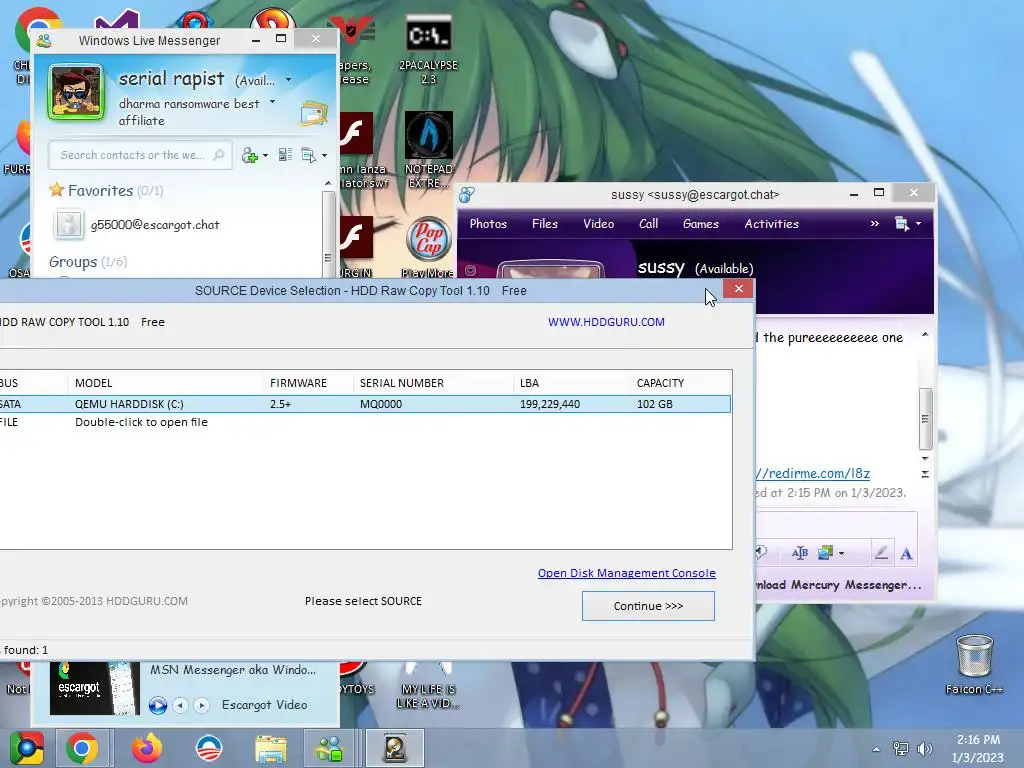The width and height of the screenshot is (1024, 768).
Task: Switch to HDD Raw Copy taskbar icon
Action: tap(394, 748)
